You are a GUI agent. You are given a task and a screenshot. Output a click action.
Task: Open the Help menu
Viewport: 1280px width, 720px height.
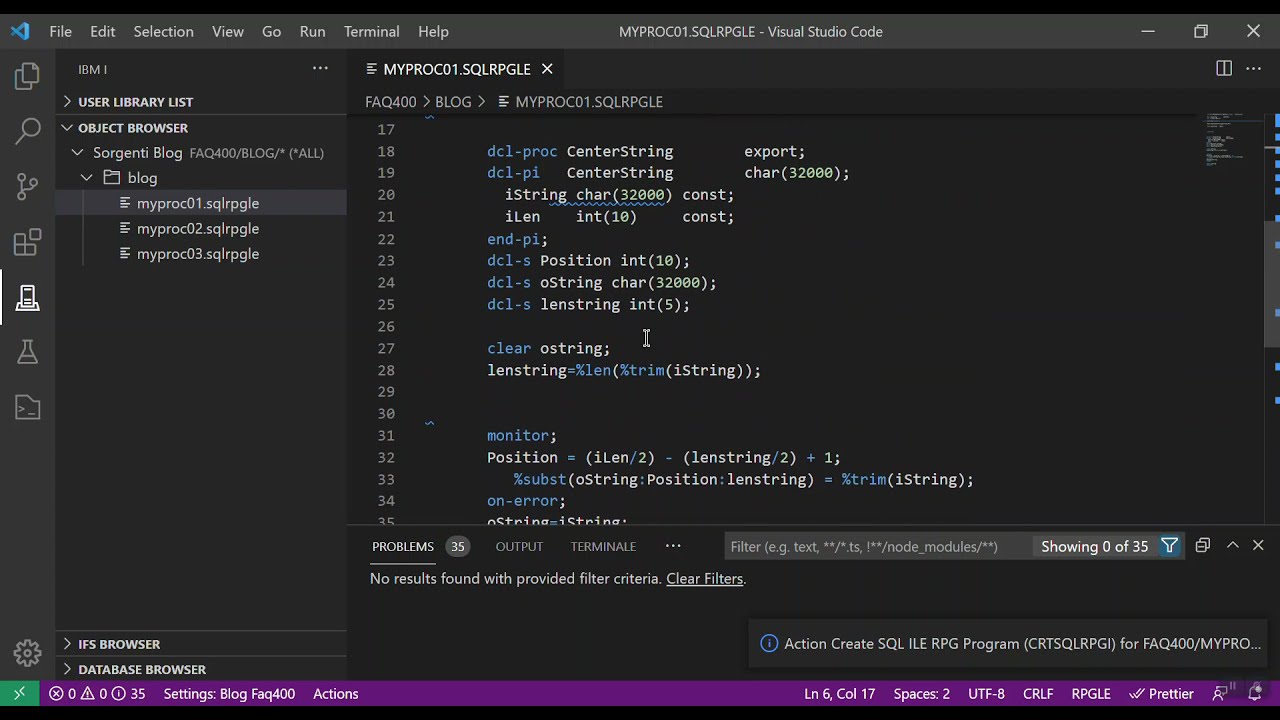(x=433, y=31)
